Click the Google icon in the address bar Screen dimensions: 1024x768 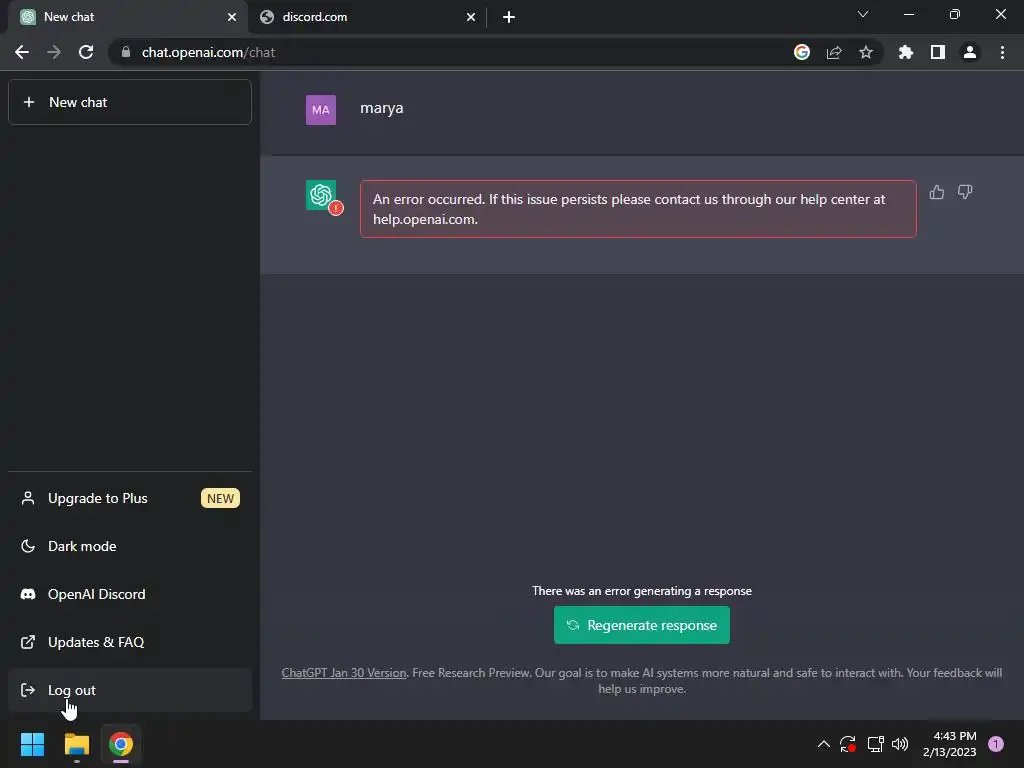click(802, 52)
